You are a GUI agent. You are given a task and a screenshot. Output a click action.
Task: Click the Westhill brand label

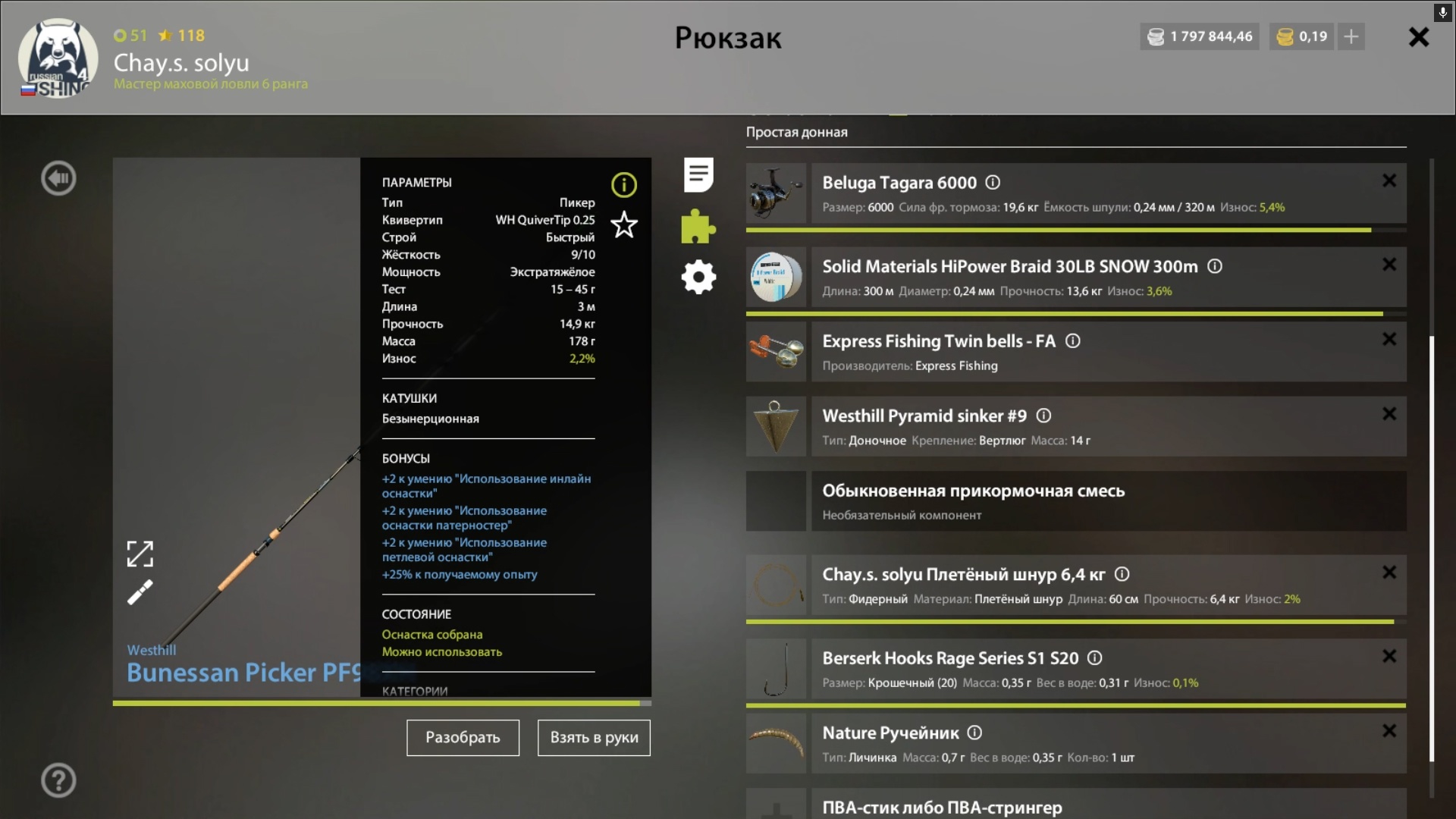click(x=152, y=650)
